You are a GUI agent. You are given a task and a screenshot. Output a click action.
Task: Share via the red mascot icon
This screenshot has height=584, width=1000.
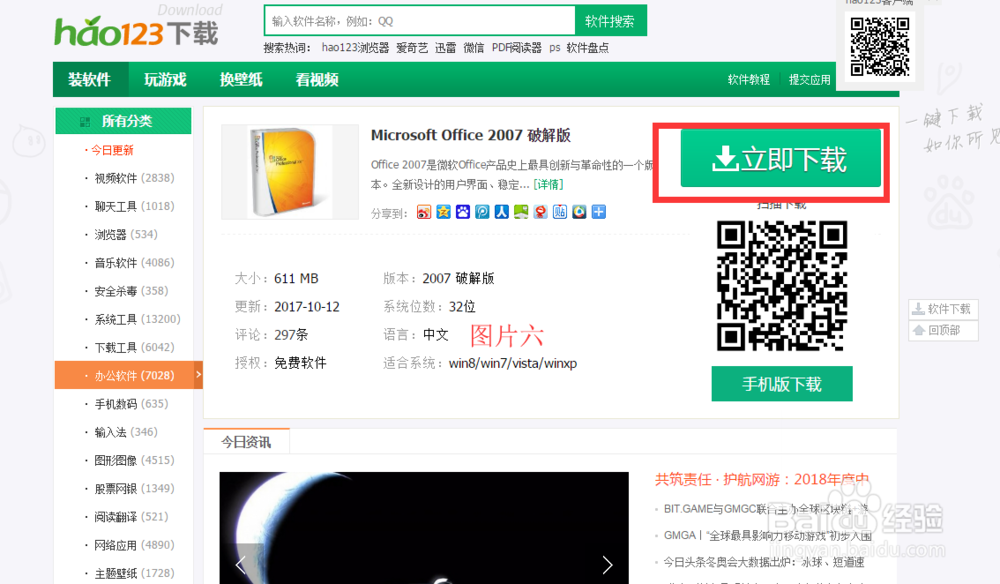tap(540, 212)
